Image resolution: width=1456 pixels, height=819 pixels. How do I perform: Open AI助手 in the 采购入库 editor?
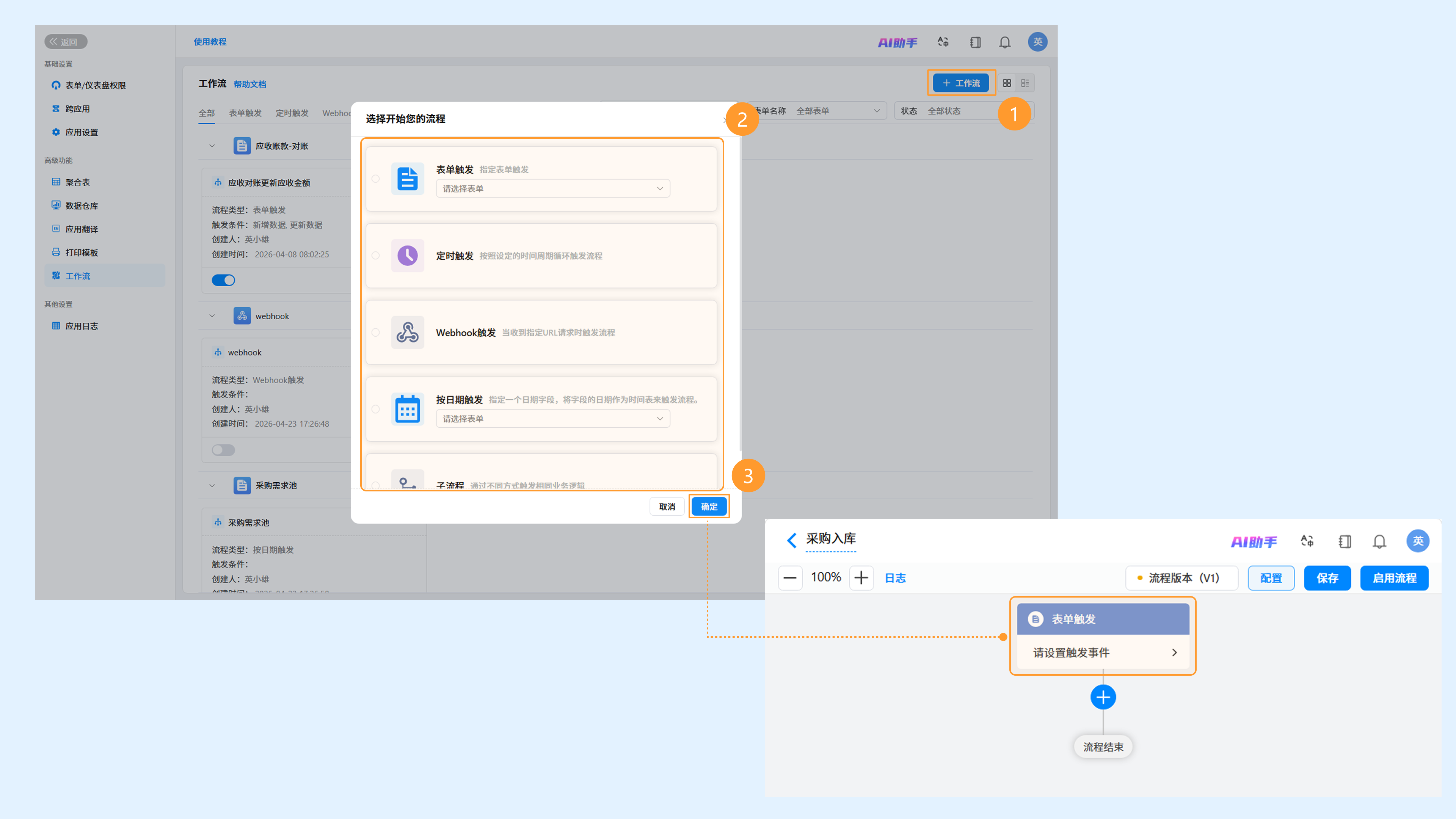(1254, 542)
